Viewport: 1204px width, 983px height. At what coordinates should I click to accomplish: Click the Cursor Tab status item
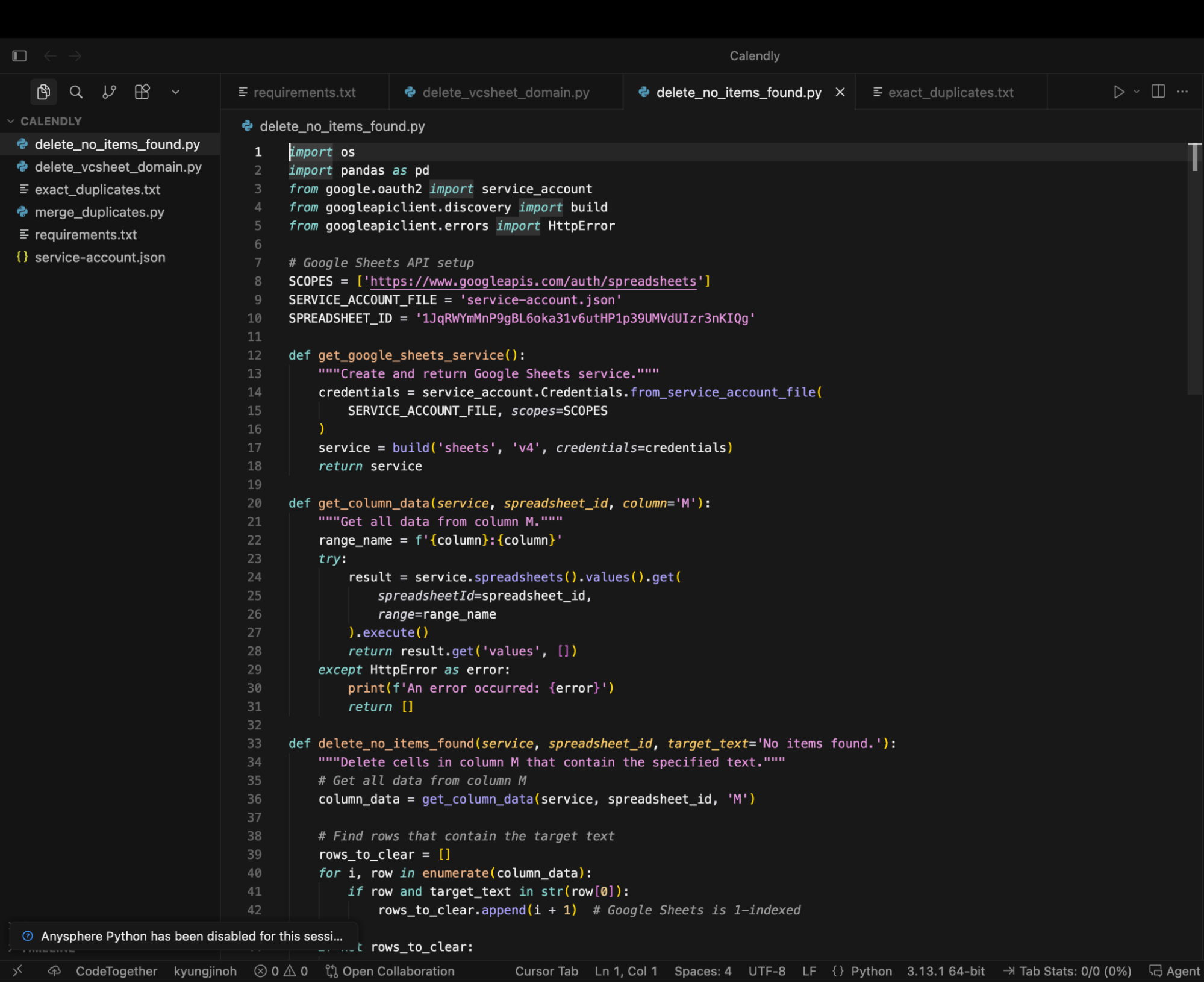546,971
